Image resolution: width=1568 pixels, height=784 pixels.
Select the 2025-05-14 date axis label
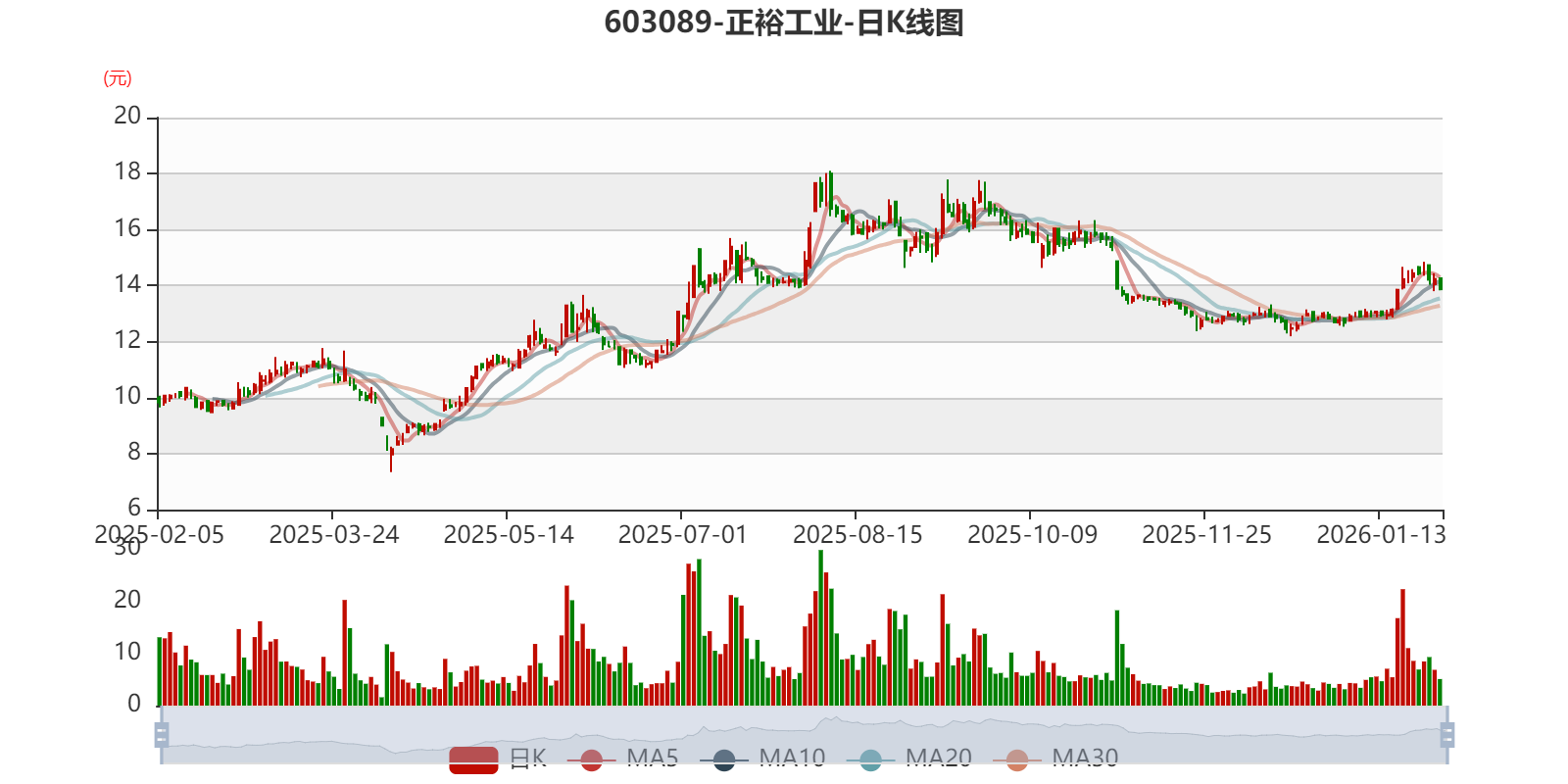509,535
